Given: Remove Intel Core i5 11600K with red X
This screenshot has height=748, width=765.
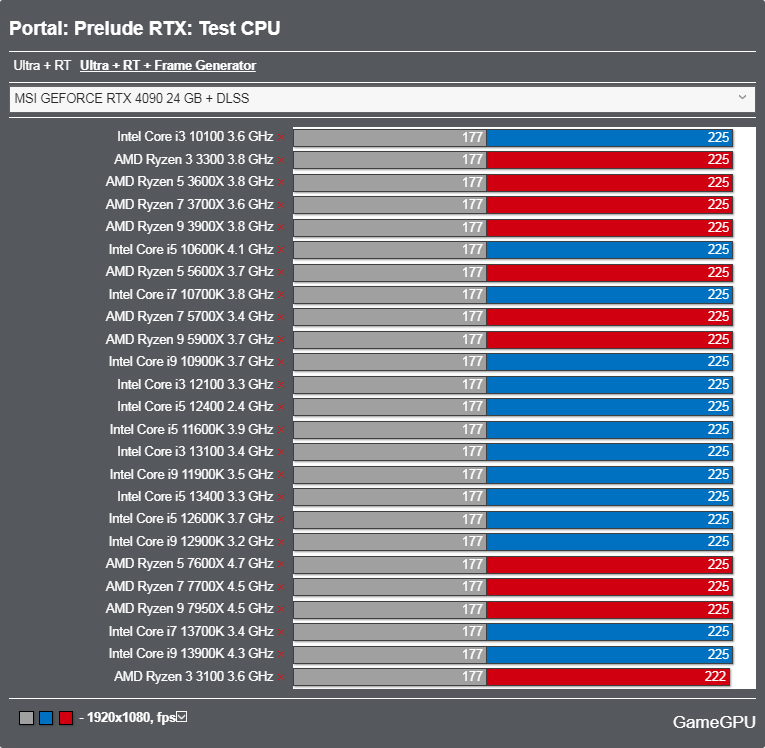Looking at the screenshot, I should coord(281,430).
